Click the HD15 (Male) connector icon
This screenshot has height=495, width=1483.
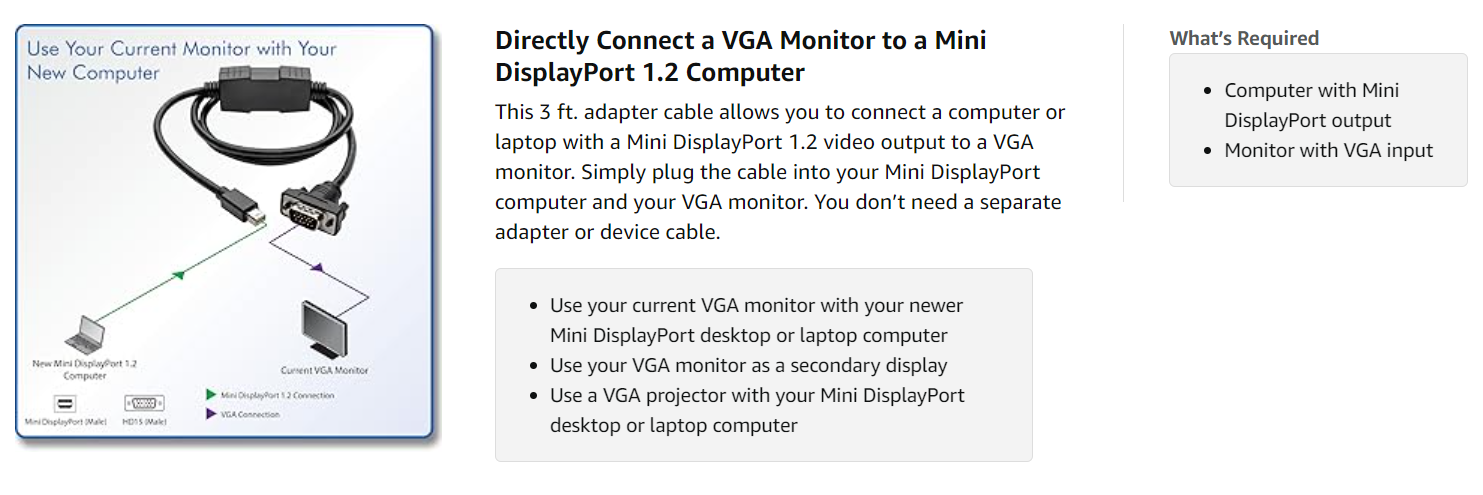click(144, 404)
